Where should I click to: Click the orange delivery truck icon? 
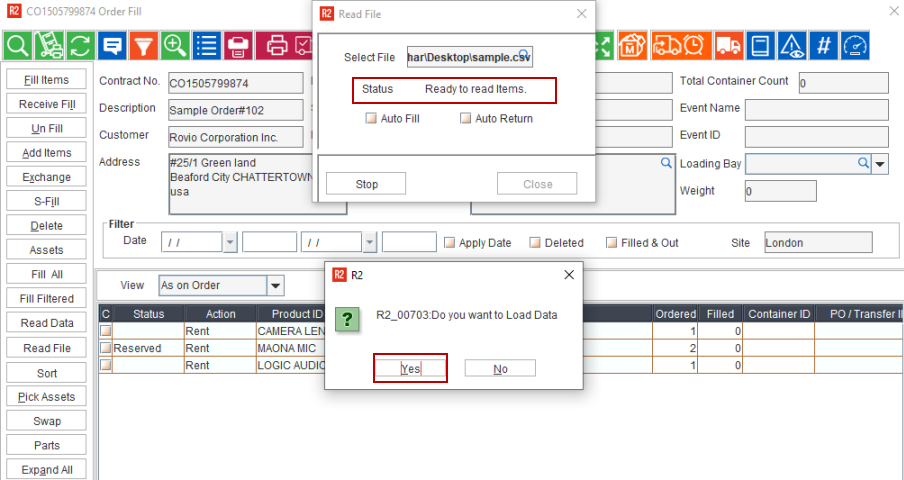(x=729, y=45)
